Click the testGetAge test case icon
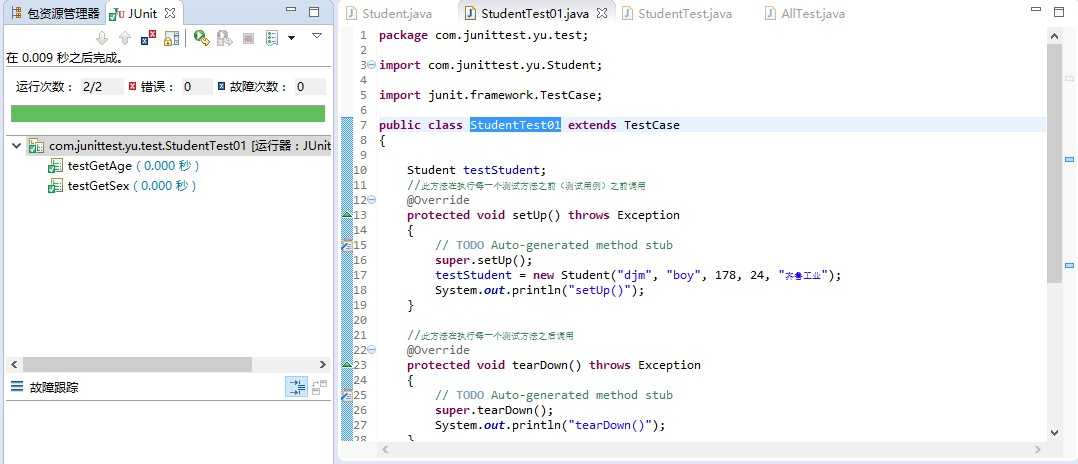This screenshot has height=464, width=1078. click(55, 166)
